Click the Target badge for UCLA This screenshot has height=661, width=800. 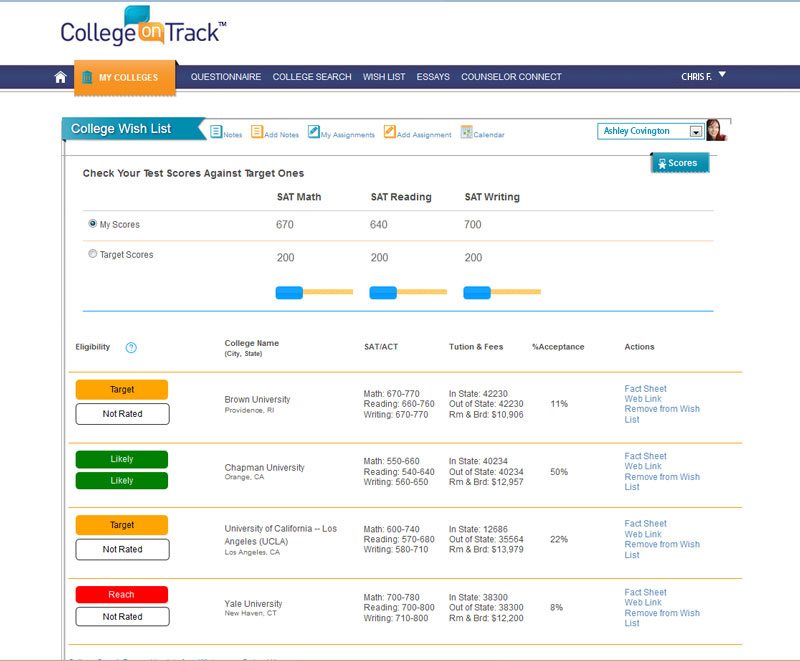click(122, 525)
